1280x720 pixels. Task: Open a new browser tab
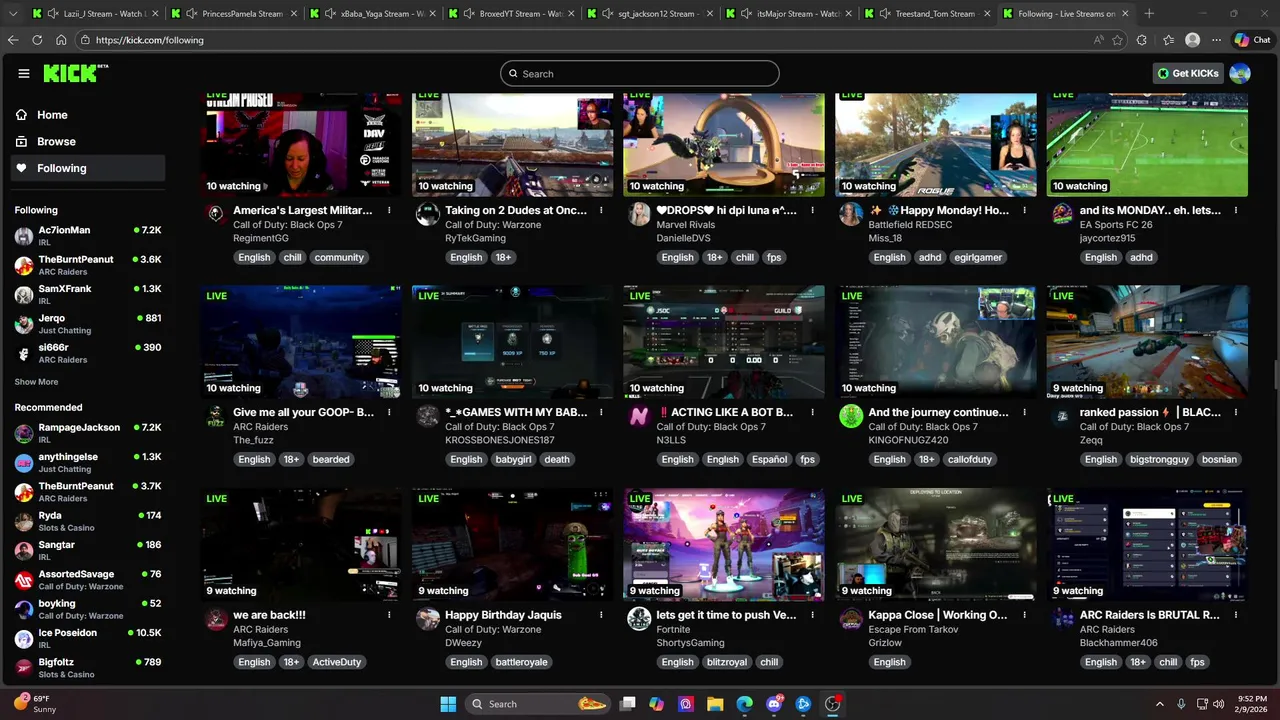(1149, 14)
